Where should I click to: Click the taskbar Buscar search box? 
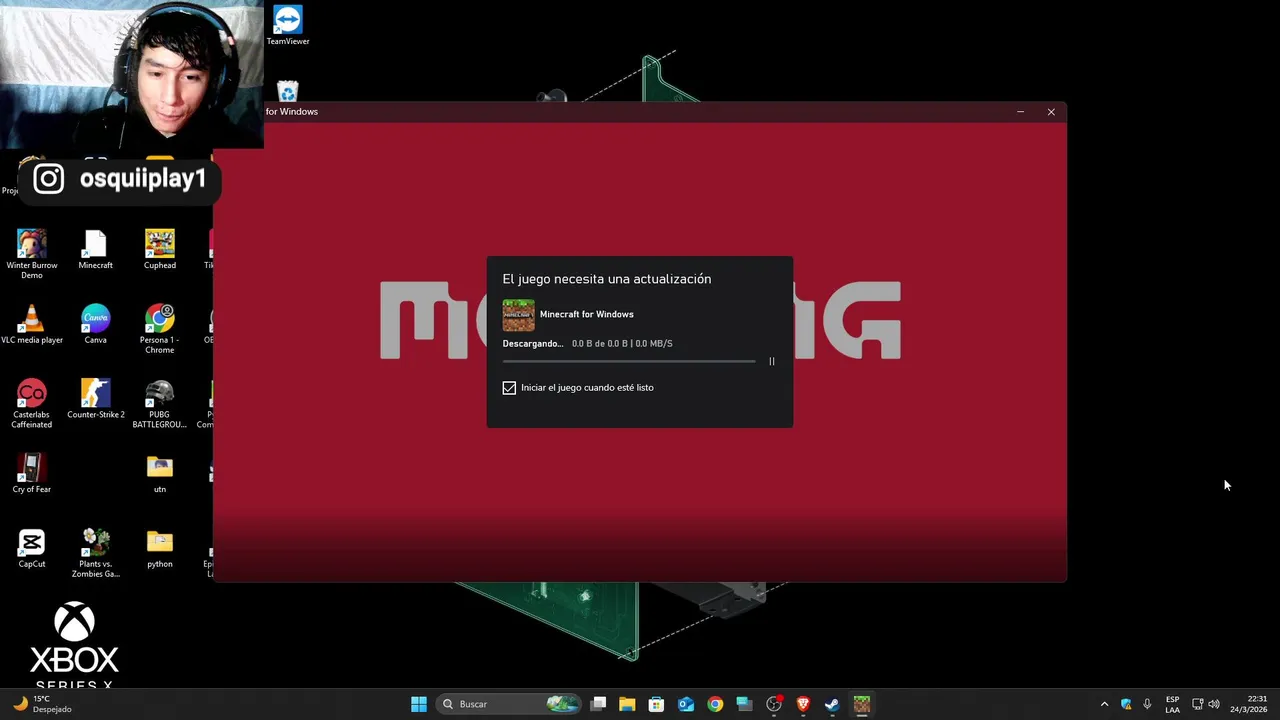[510, 704]
